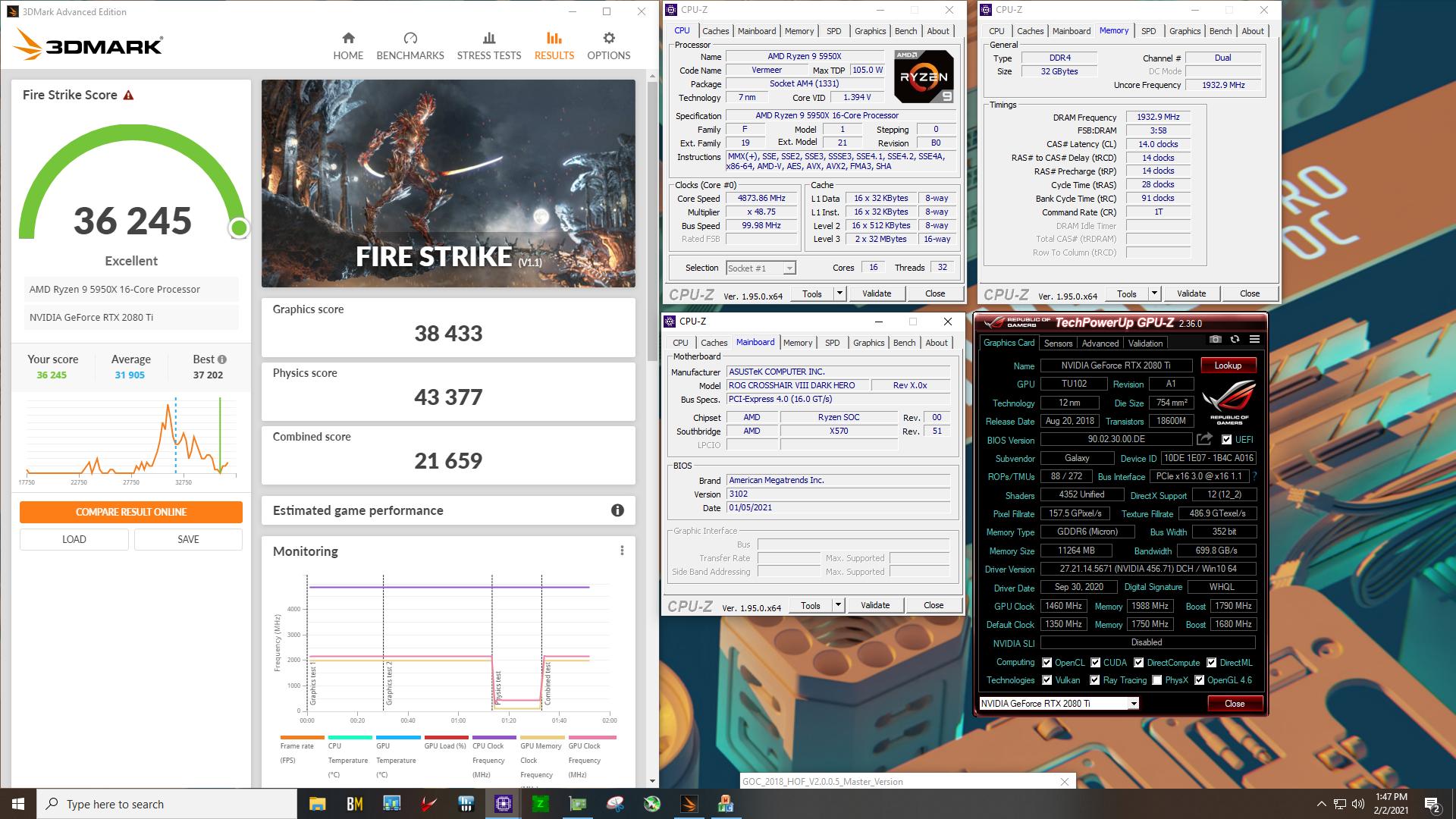Switch to GPU-Z Sensors tab
The height and width of the screenshot is (819, 1456).
1058,344
